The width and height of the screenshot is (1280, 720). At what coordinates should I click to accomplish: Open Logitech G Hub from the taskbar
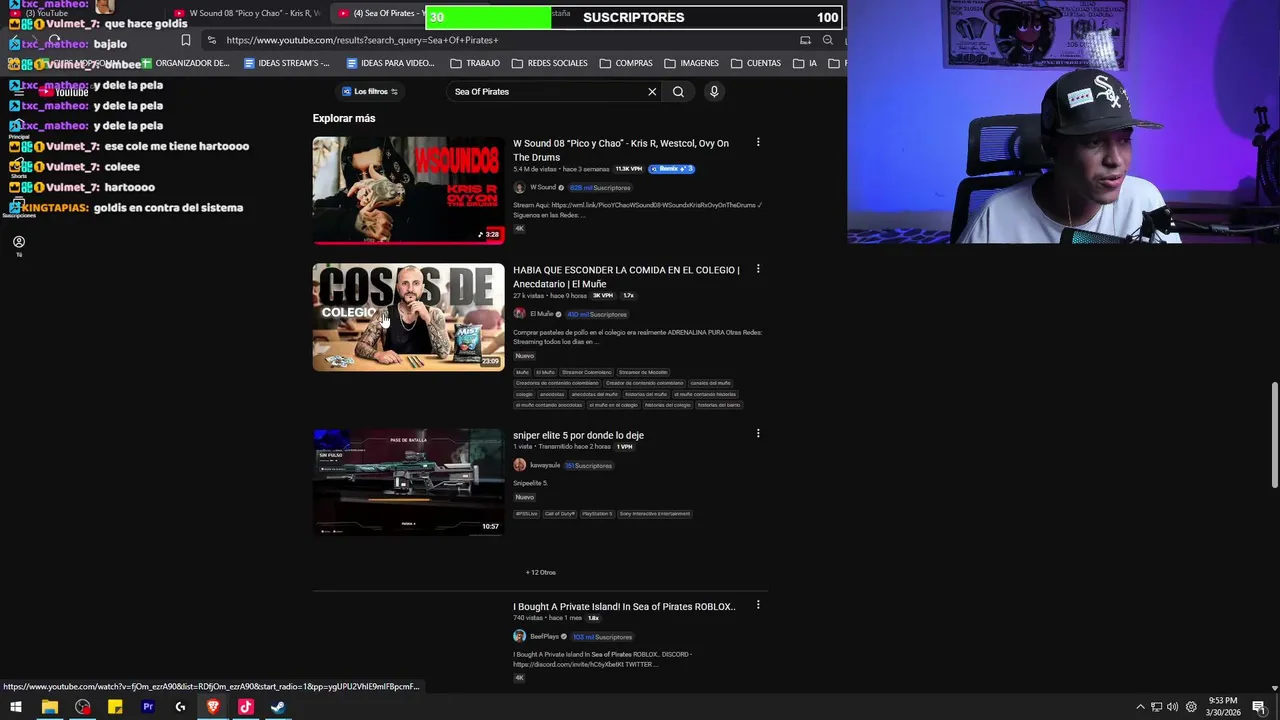[180, 707]
